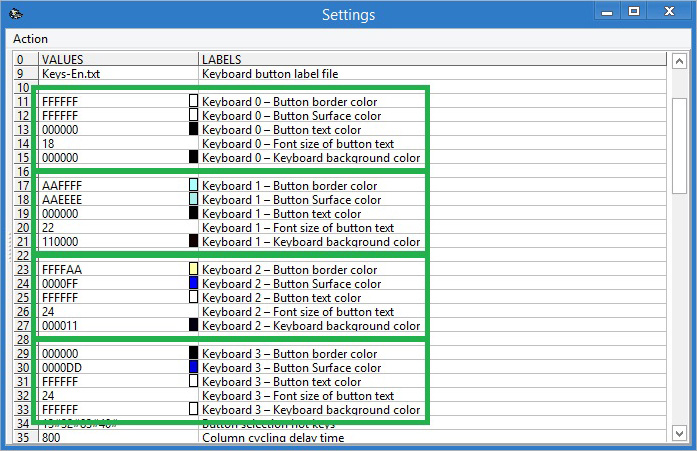
Task: Minimize the Settings window
Action: (607, 12)
